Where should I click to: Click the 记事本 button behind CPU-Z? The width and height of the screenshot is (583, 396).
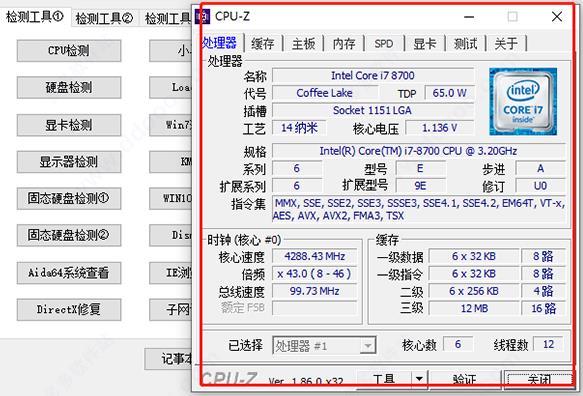point(168,359)
